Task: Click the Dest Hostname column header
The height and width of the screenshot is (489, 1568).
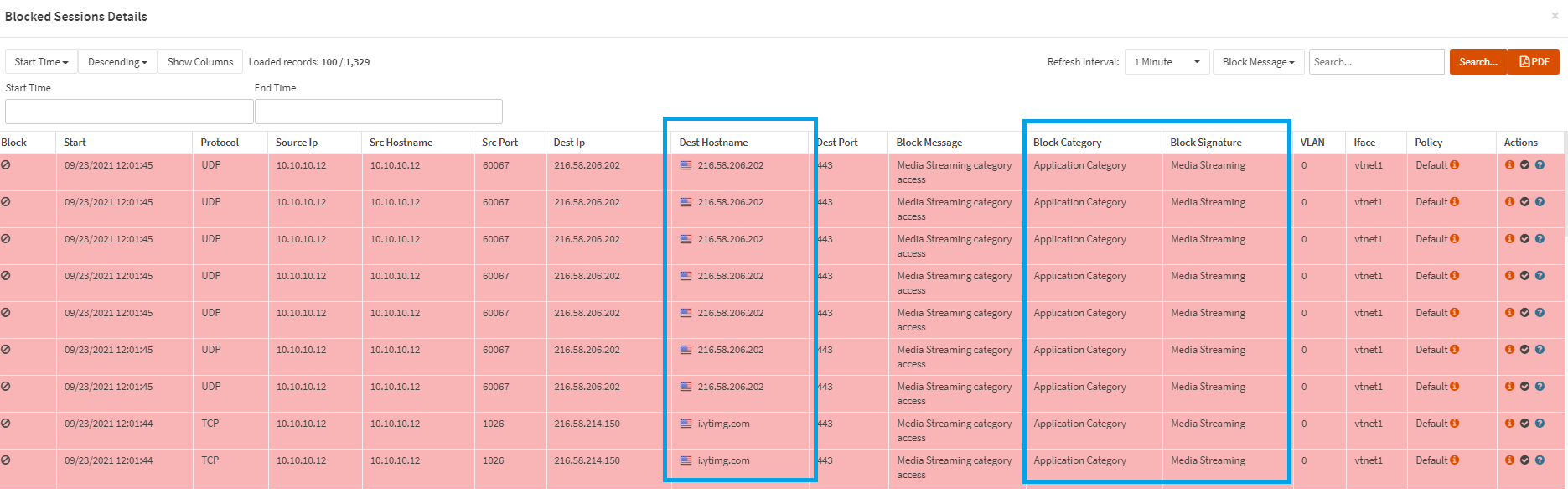Action: [713, 143]
